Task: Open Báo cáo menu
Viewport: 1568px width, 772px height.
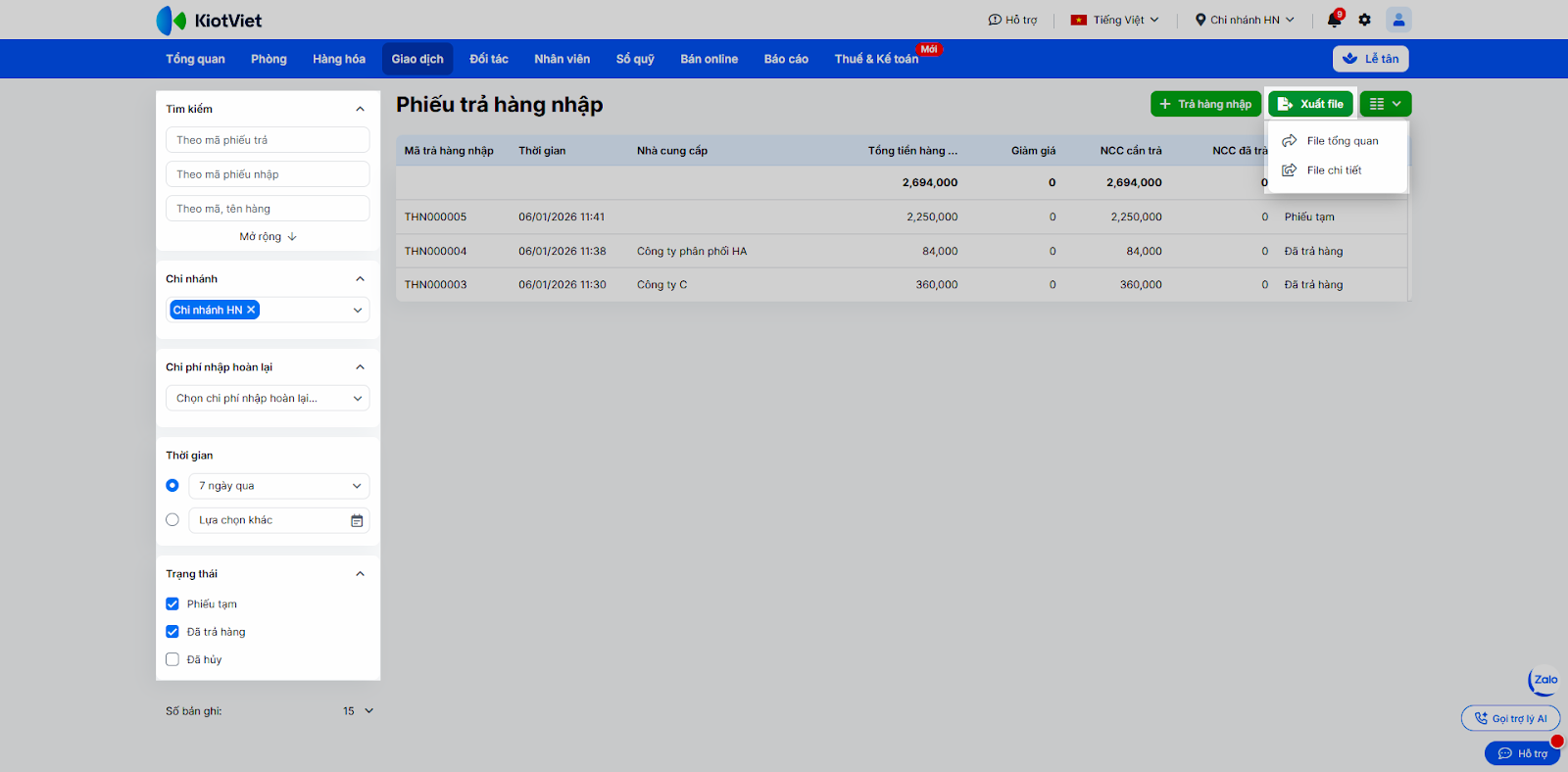Action: point(786,59)
